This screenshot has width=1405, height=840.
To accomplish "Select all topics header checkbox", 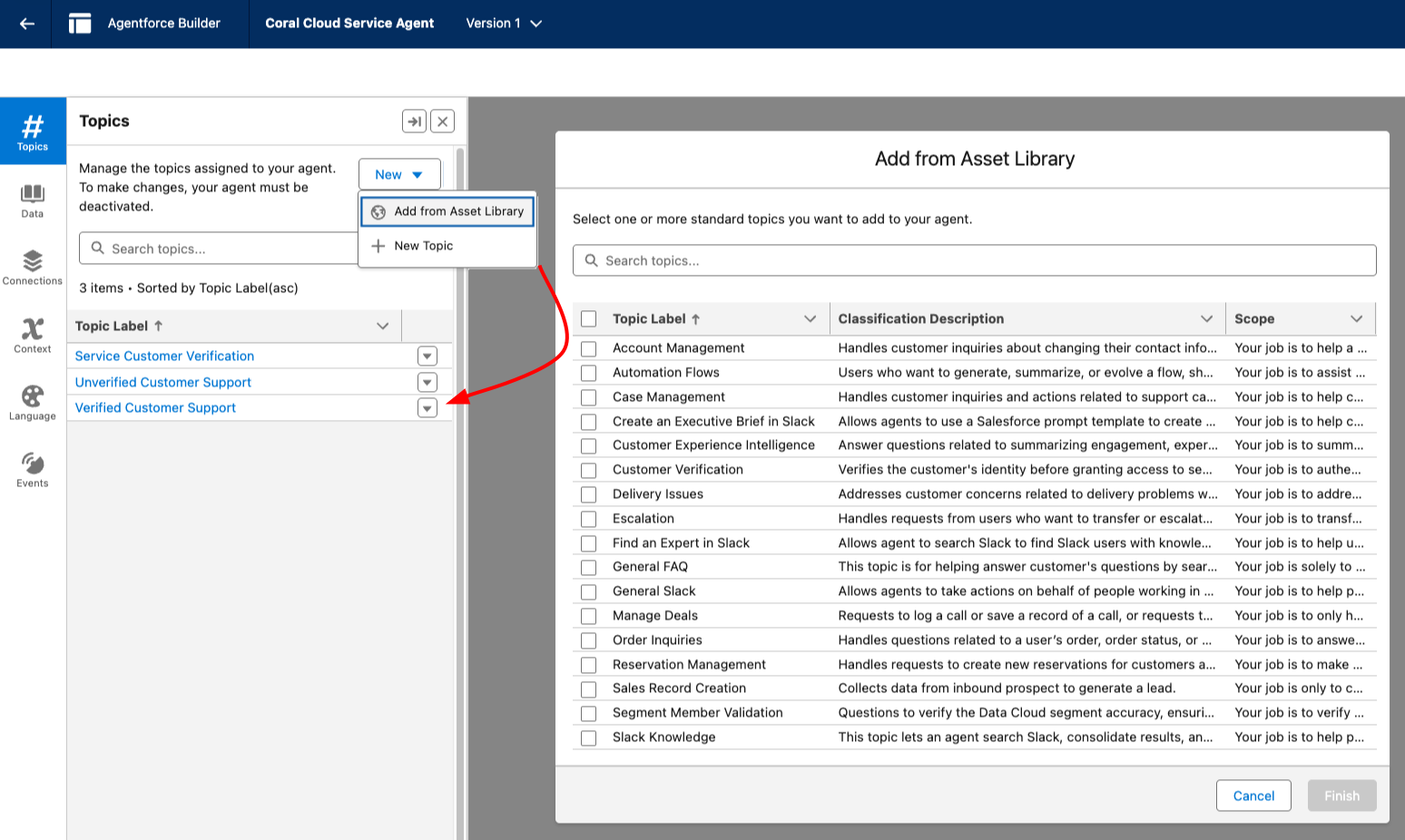I will coord(589,318).
